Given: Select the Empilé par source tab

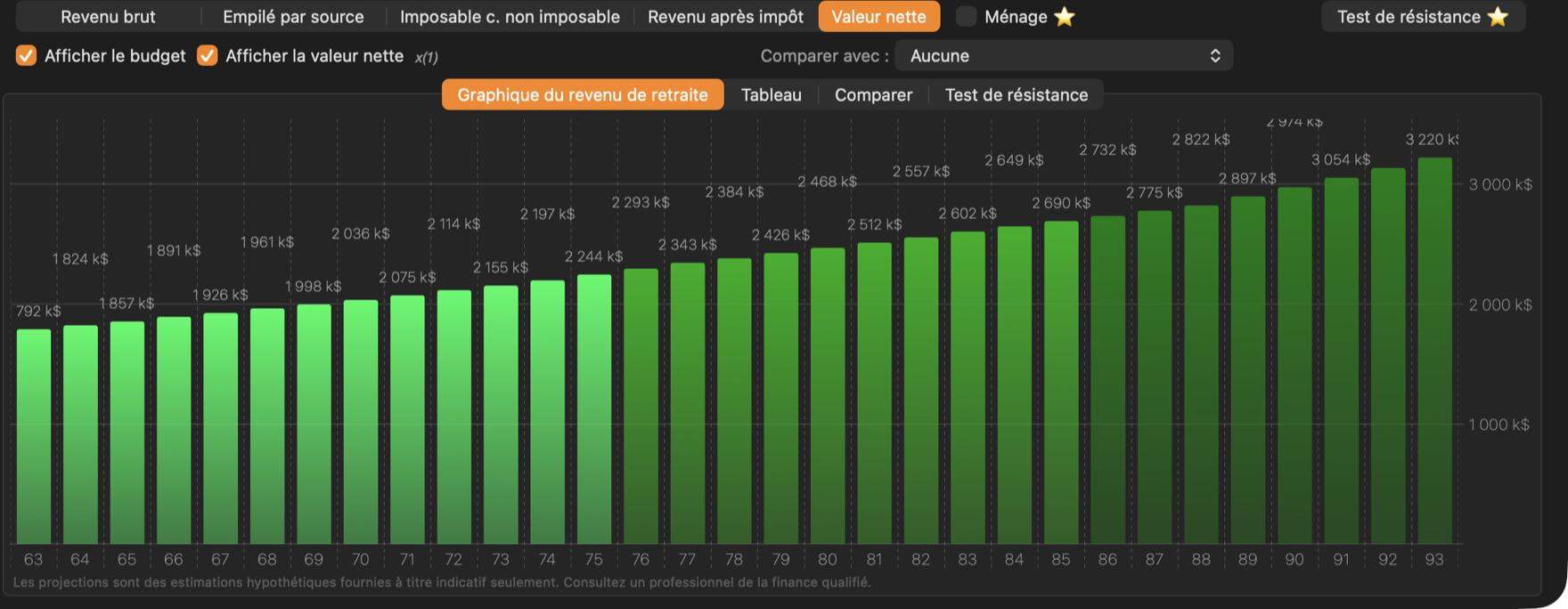Looking at the screenshot, I should coord(293,17).
